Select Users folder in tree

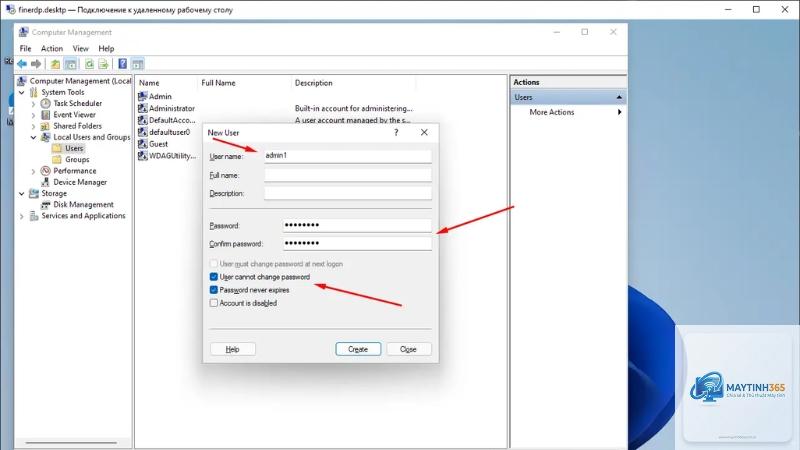[73, 148]
